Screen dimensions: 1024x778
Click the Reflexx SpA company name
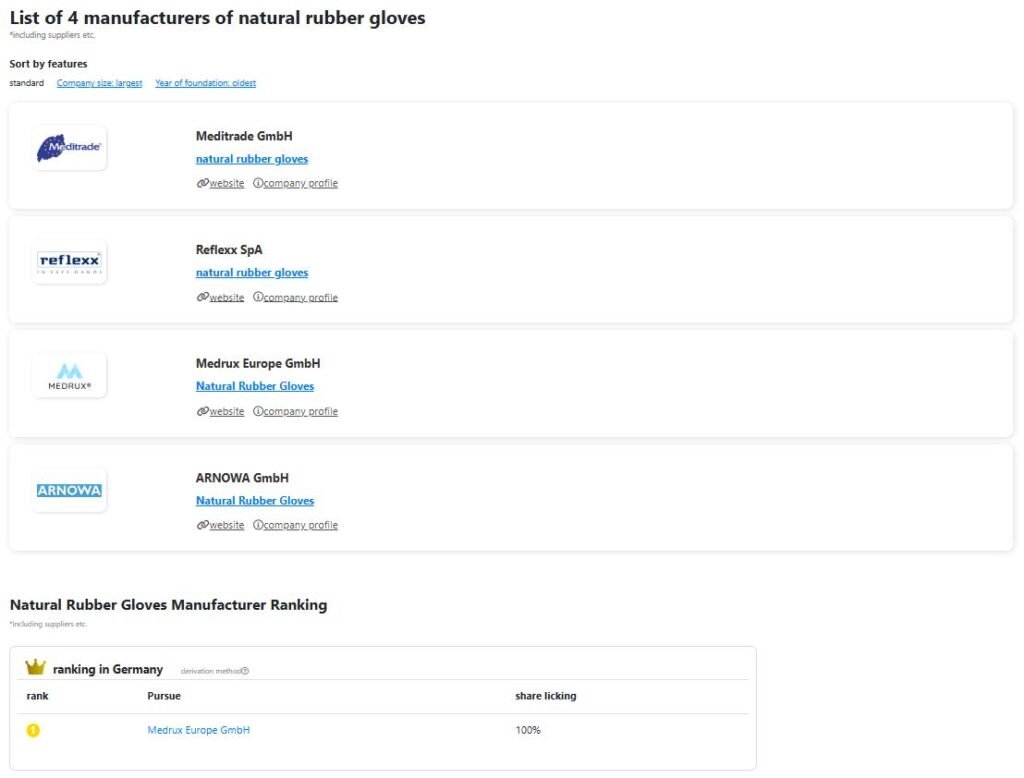(x=229, y=250)
